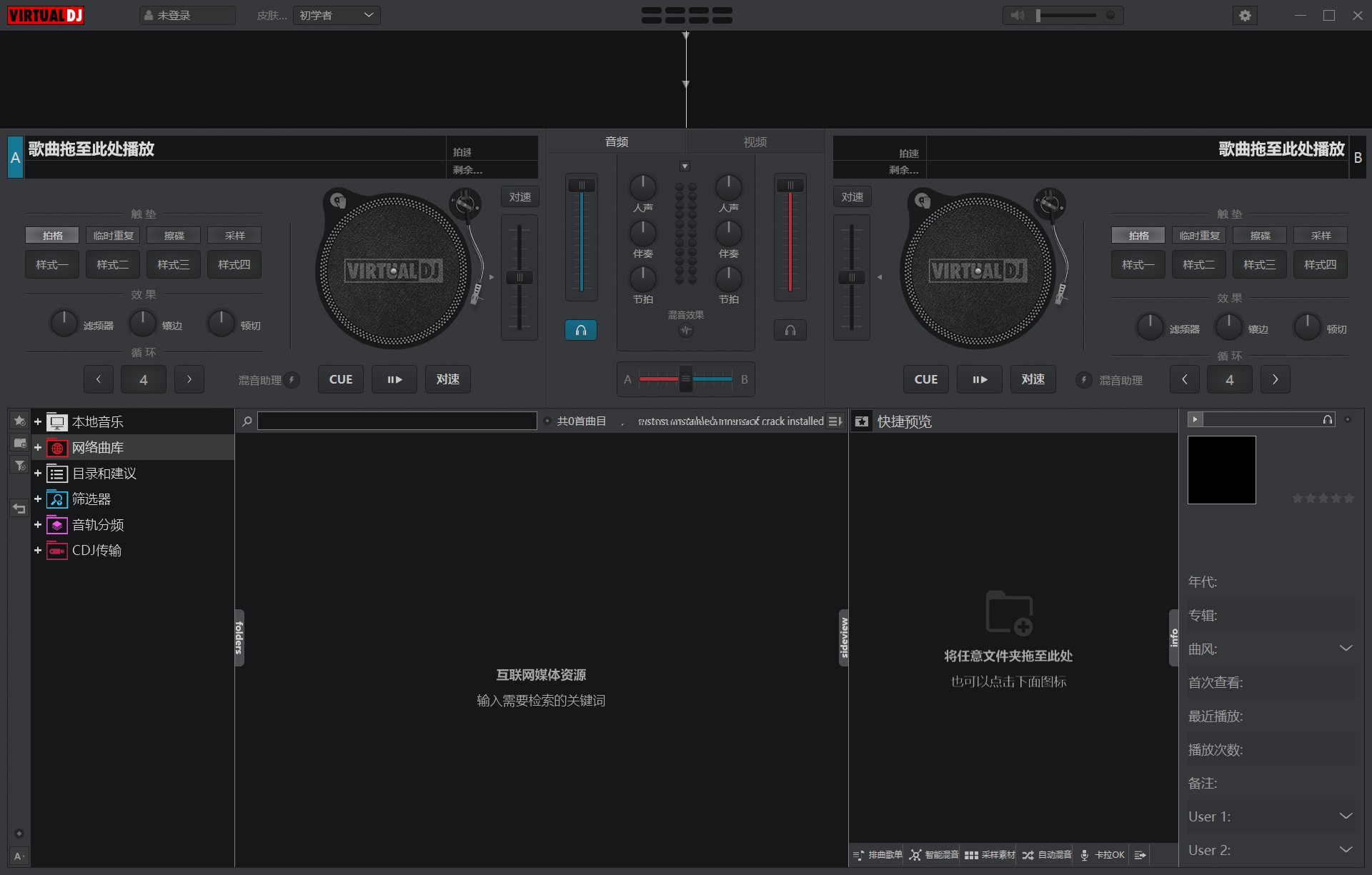Expand the 本地音乐 tree node
The width and height of the screenshot is (1372, 875).
coord(38,422)
